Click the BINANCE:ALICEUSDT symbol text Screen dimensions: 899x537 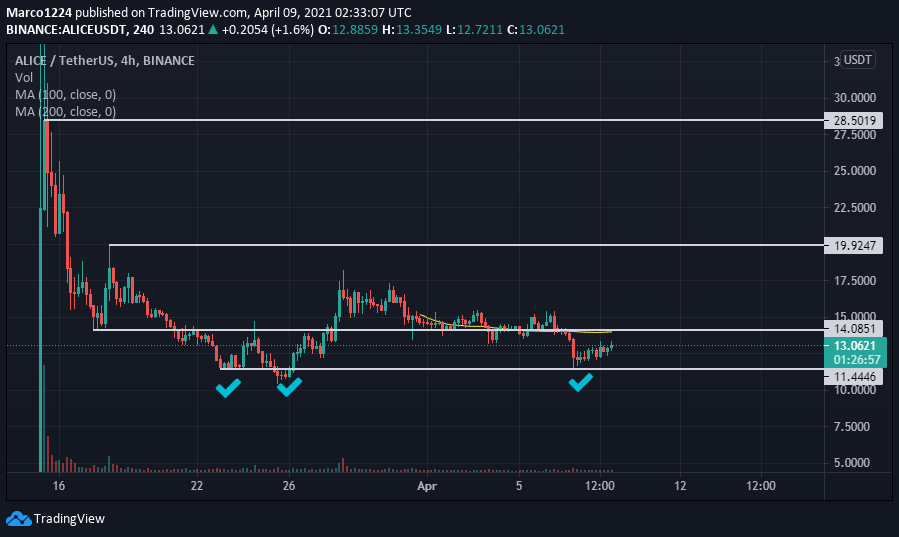[x=66, y=29]
